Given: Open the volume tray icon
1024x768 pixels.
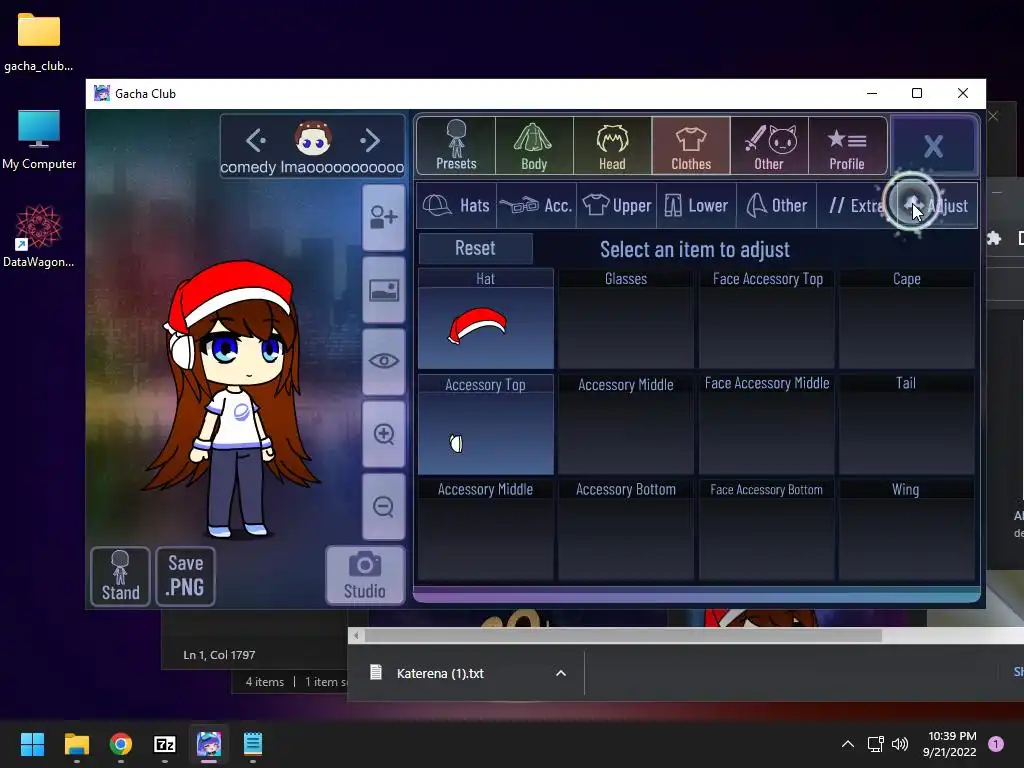Looking at the screenshot, I should tap(900, 744).
